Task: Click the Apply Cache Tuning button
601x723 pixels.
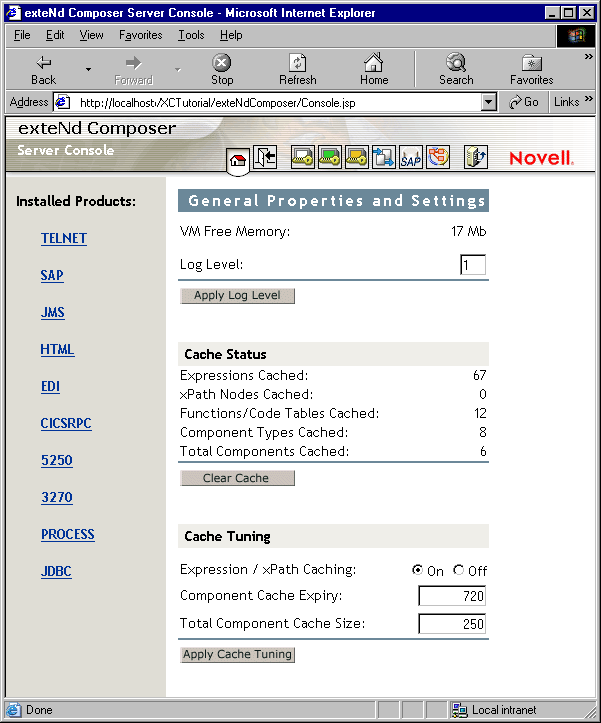Action: click(237, 654)
